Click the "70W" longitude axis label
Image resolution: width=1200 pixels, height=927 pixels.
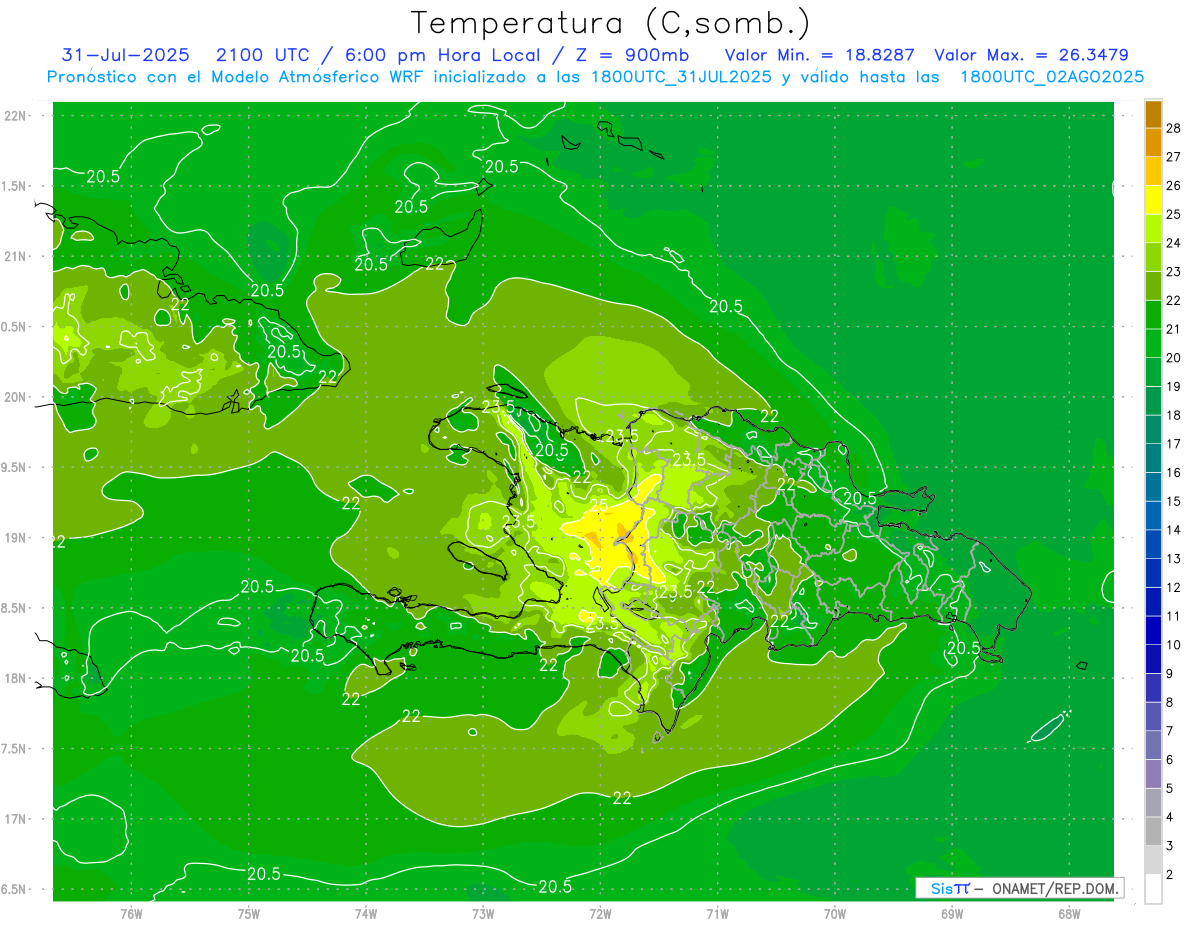(x=835, y=914)
